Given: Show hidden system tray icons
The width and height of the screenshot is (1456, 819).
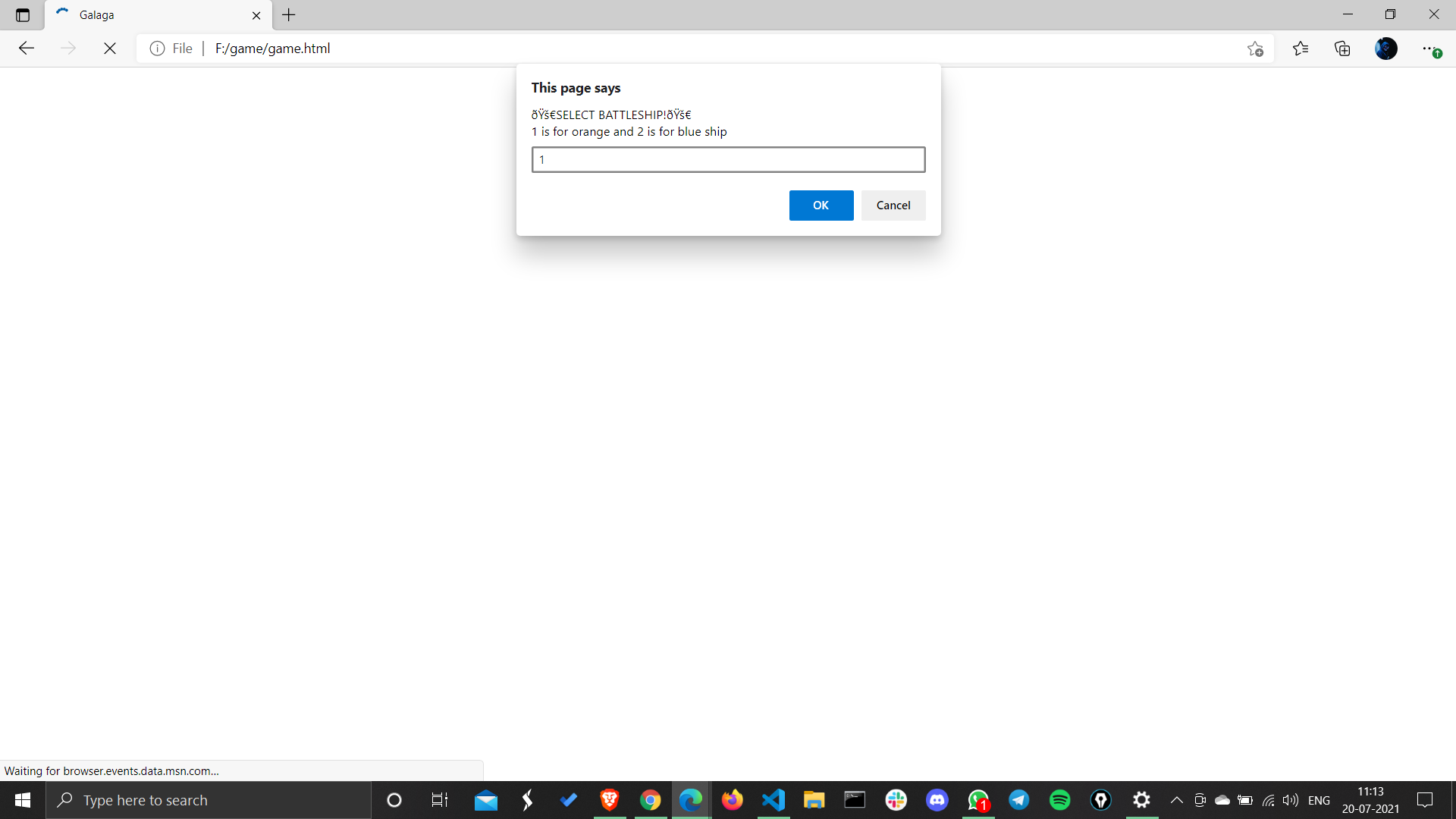Looking at the screenshot, I should coord(1177,800).
